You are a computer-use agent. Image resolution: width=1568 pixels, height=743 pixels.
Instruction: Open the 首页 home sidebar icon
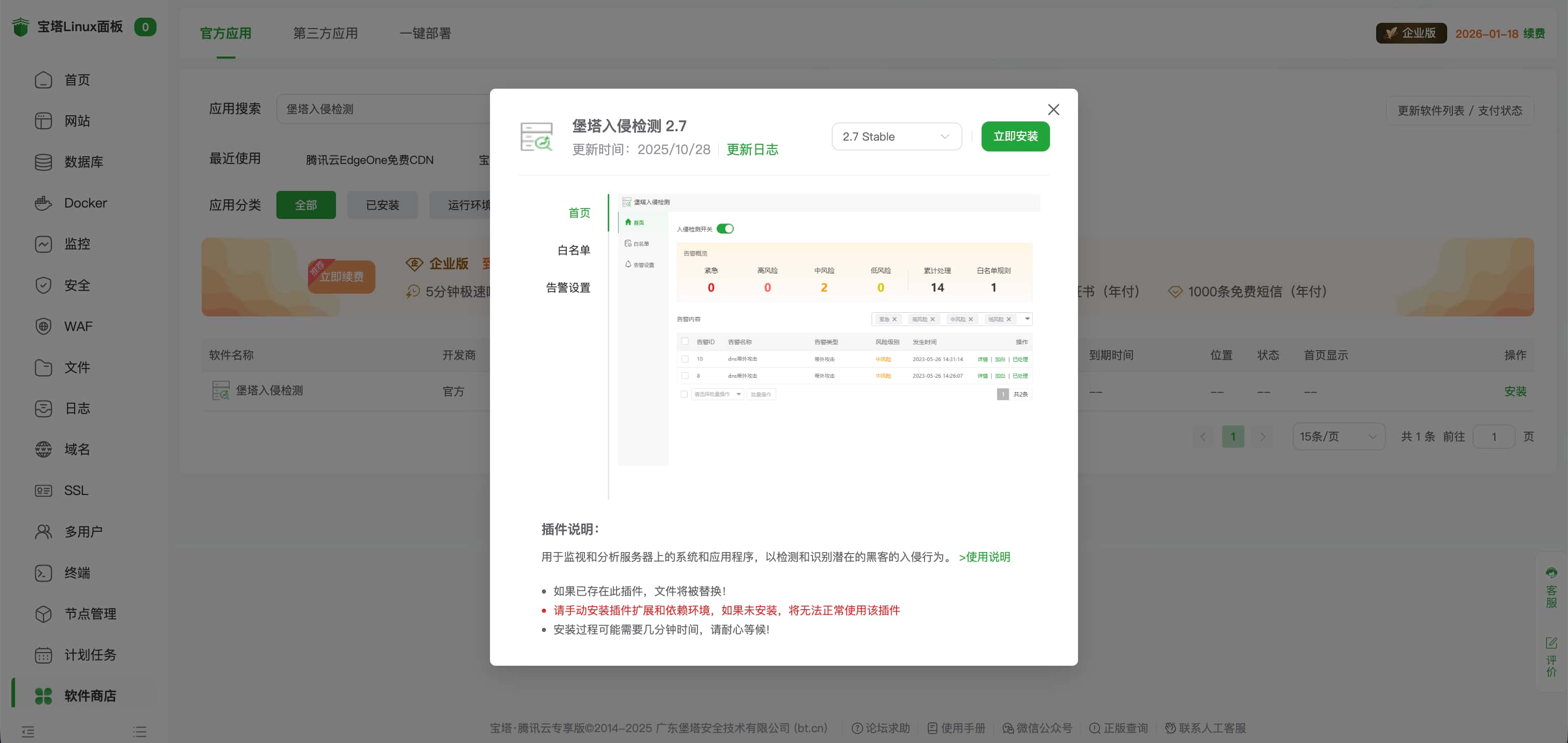pyautogui.click(x=43, y=80)
